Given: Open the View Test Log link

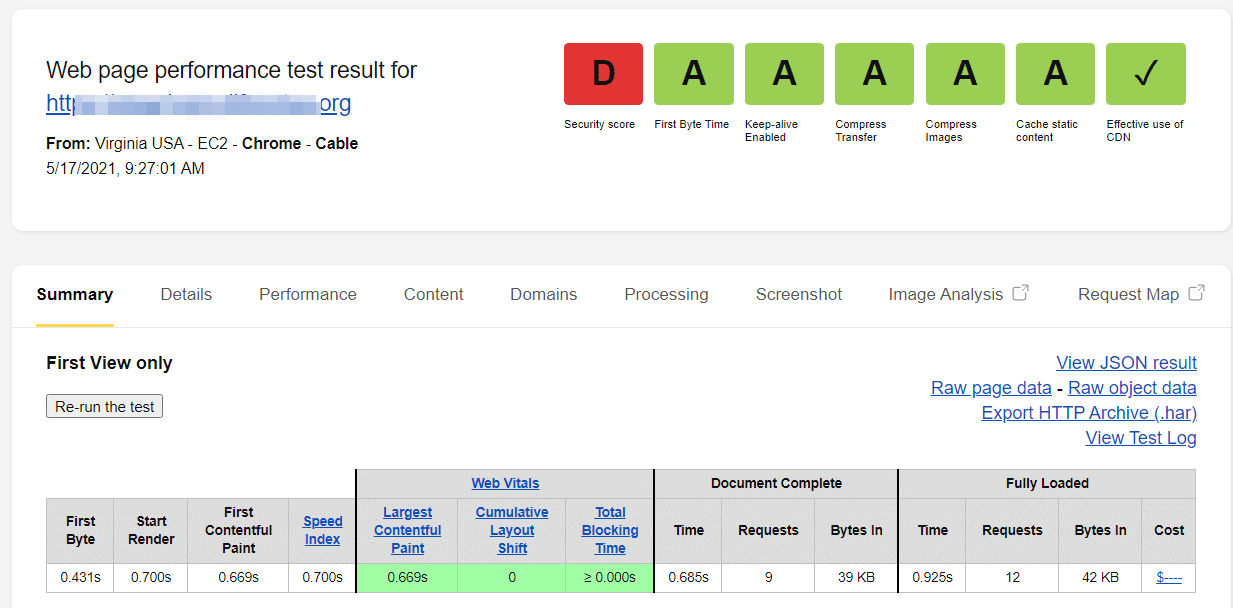Looking at the screenshot, I should [1140, 438].
